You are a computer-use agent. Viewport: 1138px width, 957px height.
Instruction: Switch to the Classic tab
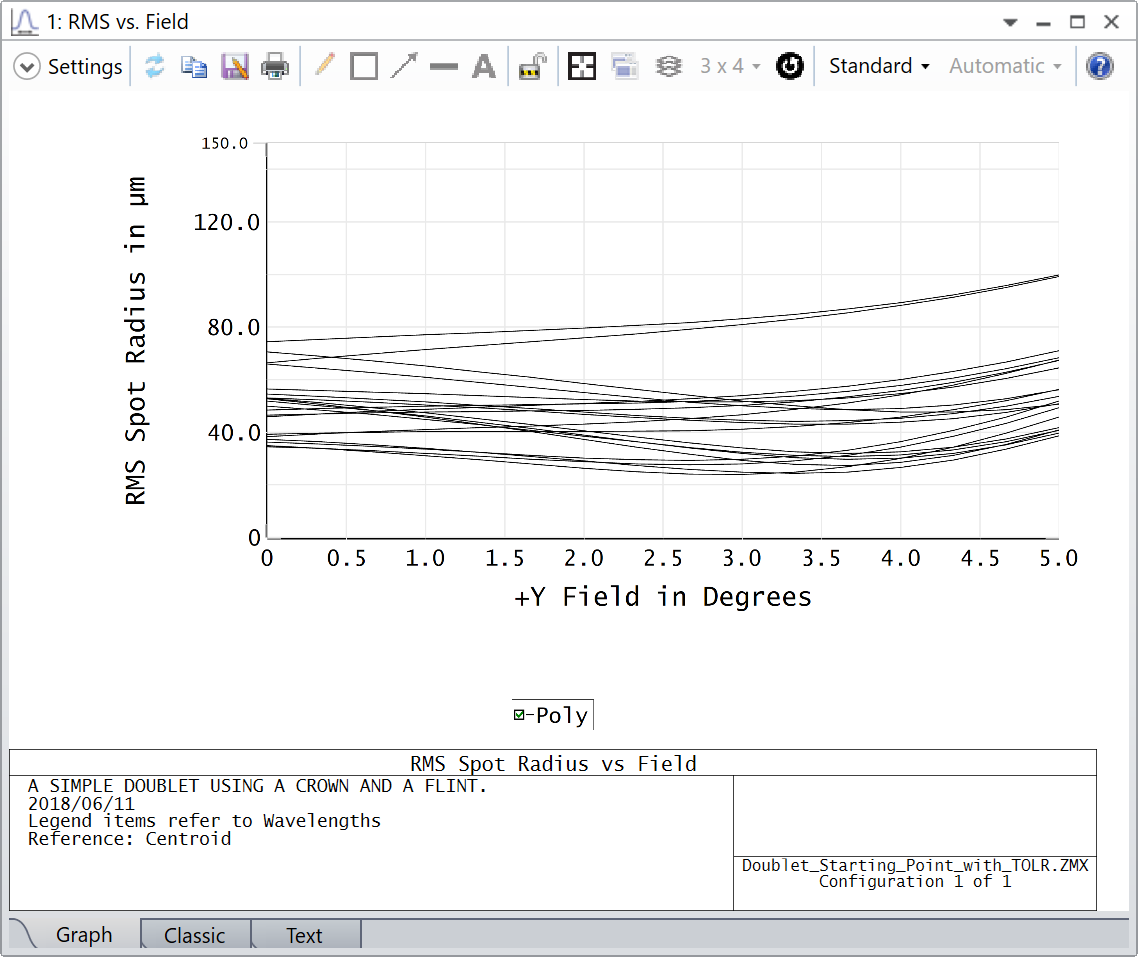[x=195, y=935]
